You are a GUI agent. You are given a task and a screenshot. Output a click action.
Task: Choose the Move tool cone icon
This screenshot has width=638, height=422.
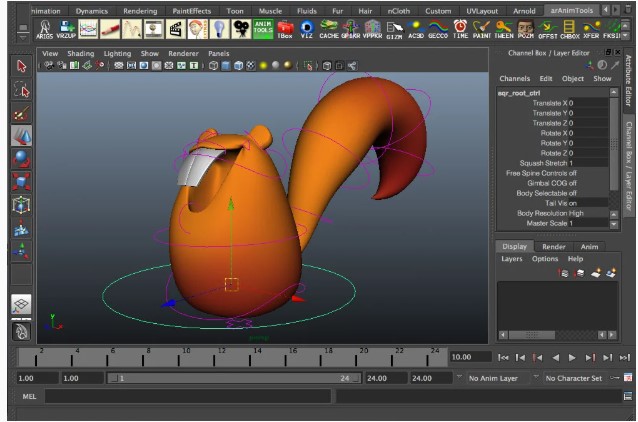tap(21, 136)
